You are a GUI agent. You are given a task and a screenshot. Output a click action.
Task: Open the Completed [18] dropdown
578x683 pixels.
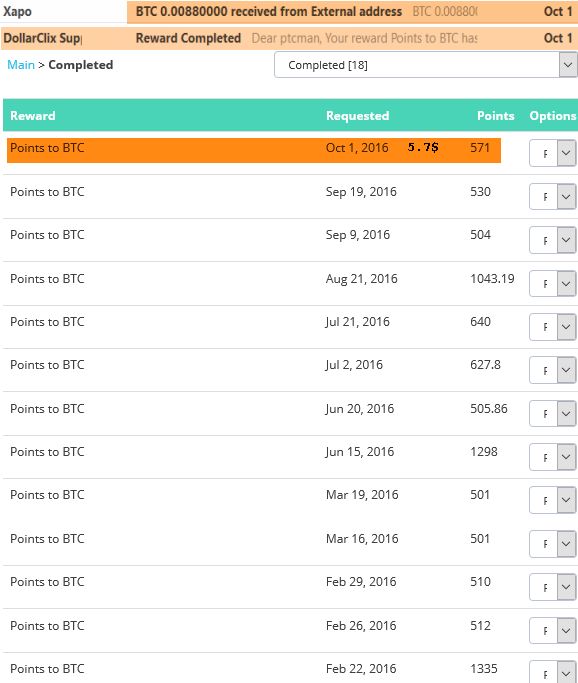[426, 65]
